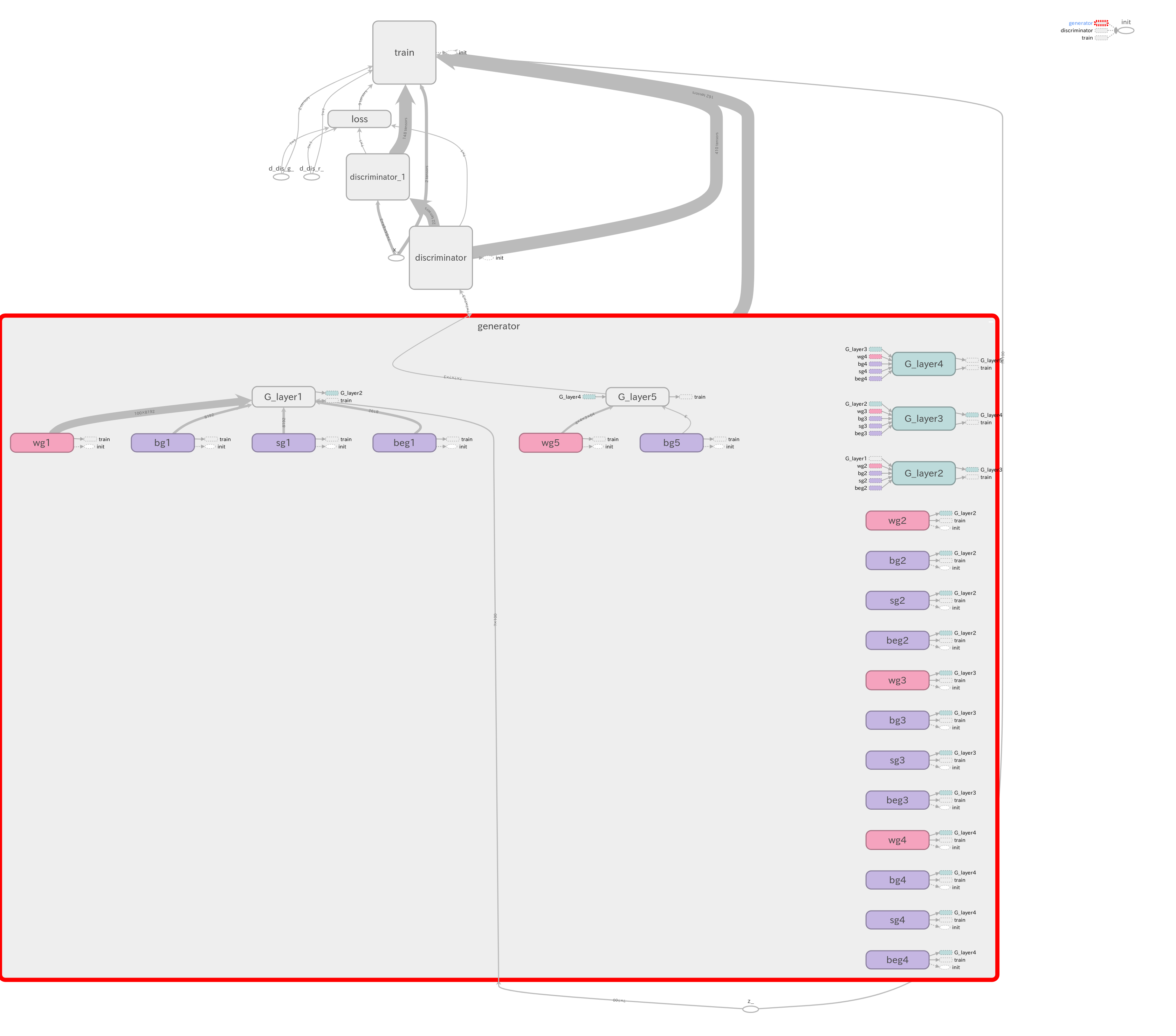Select the teal G_layer4 node
Screen dimensions: 1176x1036
pos(923,364)
